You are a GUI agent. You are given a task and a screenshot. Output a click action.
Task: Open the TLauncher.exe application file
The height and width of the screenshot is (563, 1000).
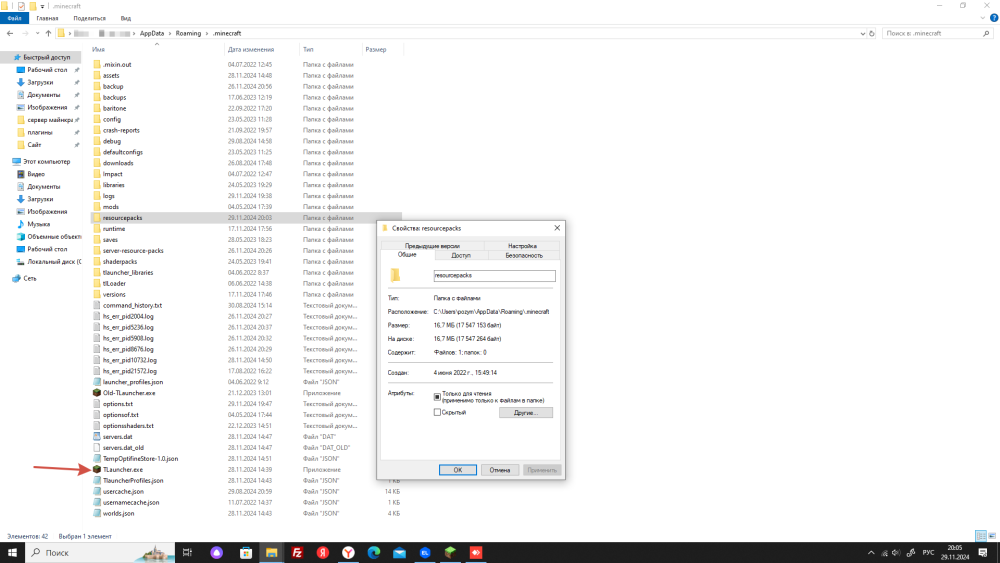click(x=122, y=469)
